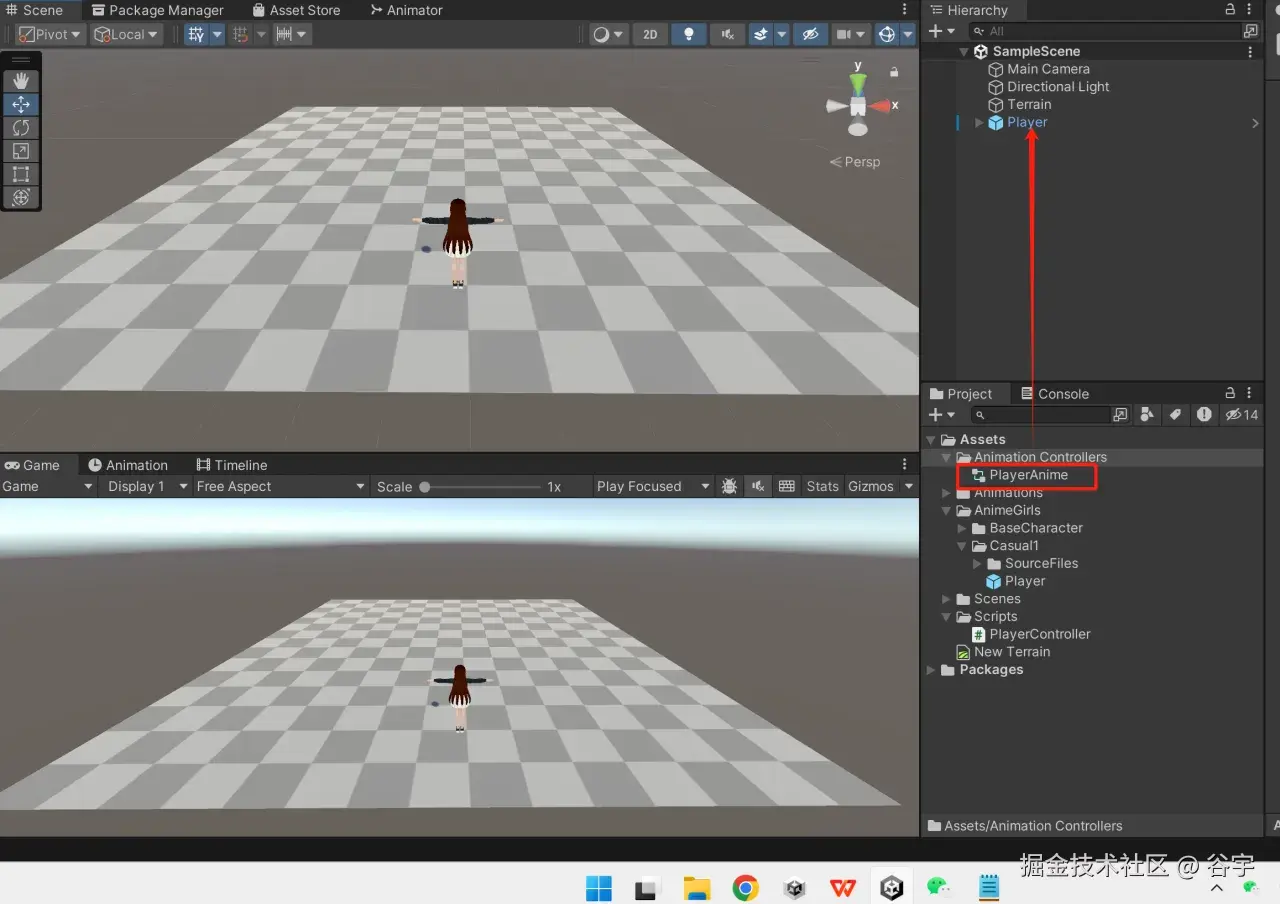Open the scene effects dropdown arrow
Screen dimensions: 1280x904
[x=782, y=34]
